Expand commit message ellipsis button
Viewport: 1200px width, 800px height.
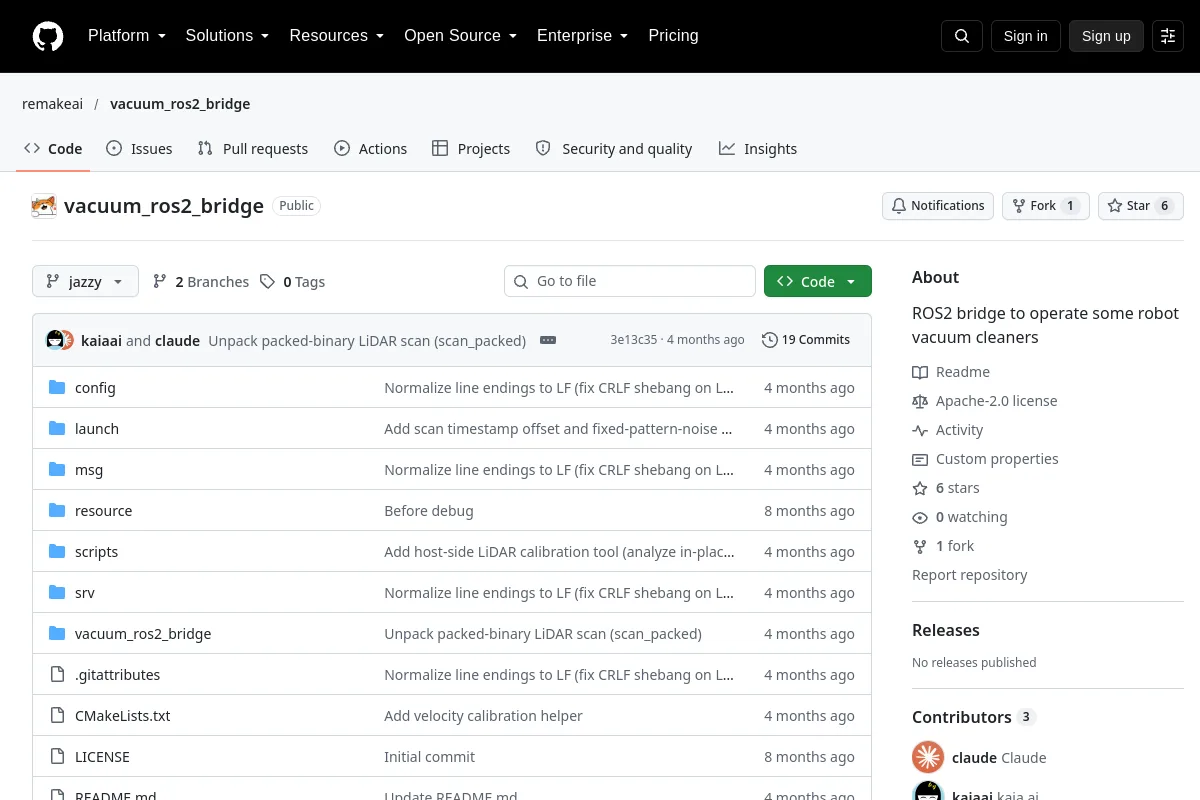pyautogui.click(x=548, y=340)
